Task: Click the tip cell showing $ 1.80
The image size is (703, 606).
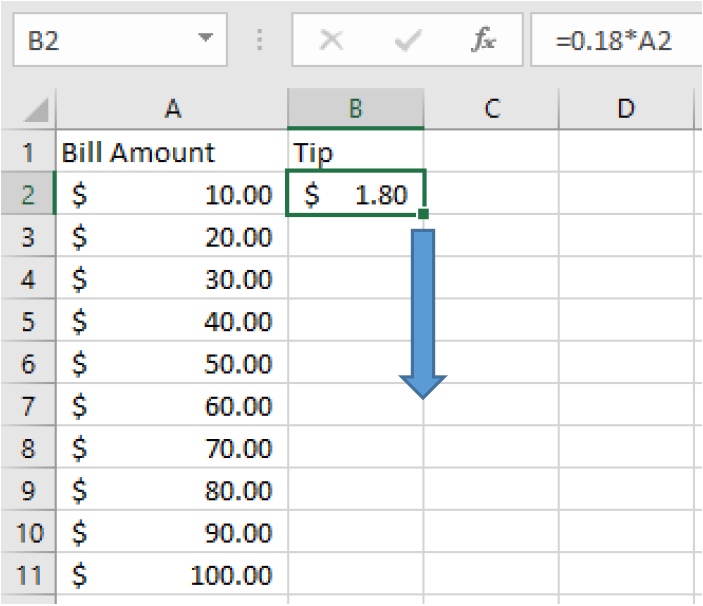Action: pyautogui.click(x=356, y=193)
